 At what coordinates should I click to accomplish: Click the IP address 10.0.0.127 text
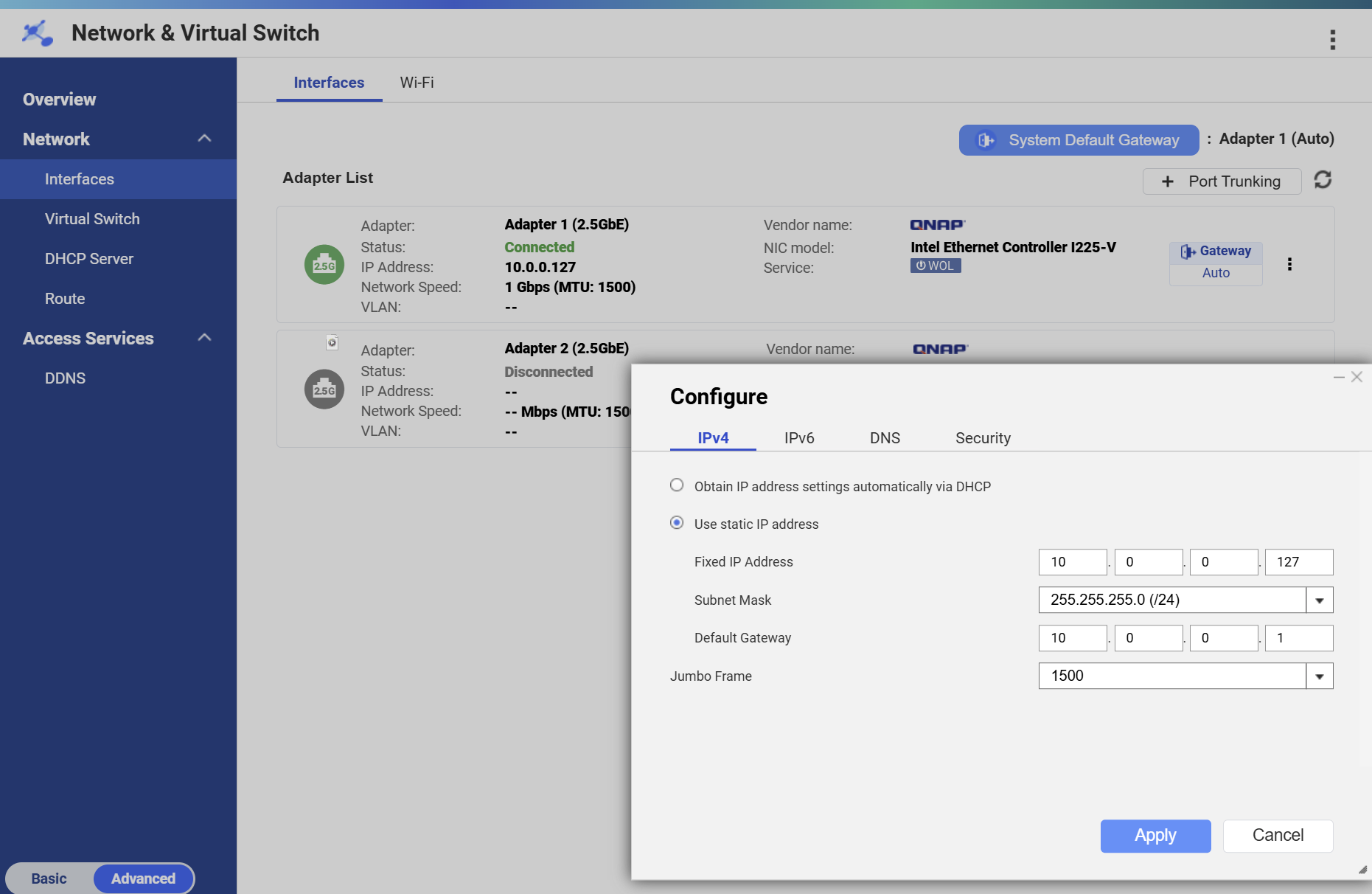pyautogui.click(x=540, y=267)
